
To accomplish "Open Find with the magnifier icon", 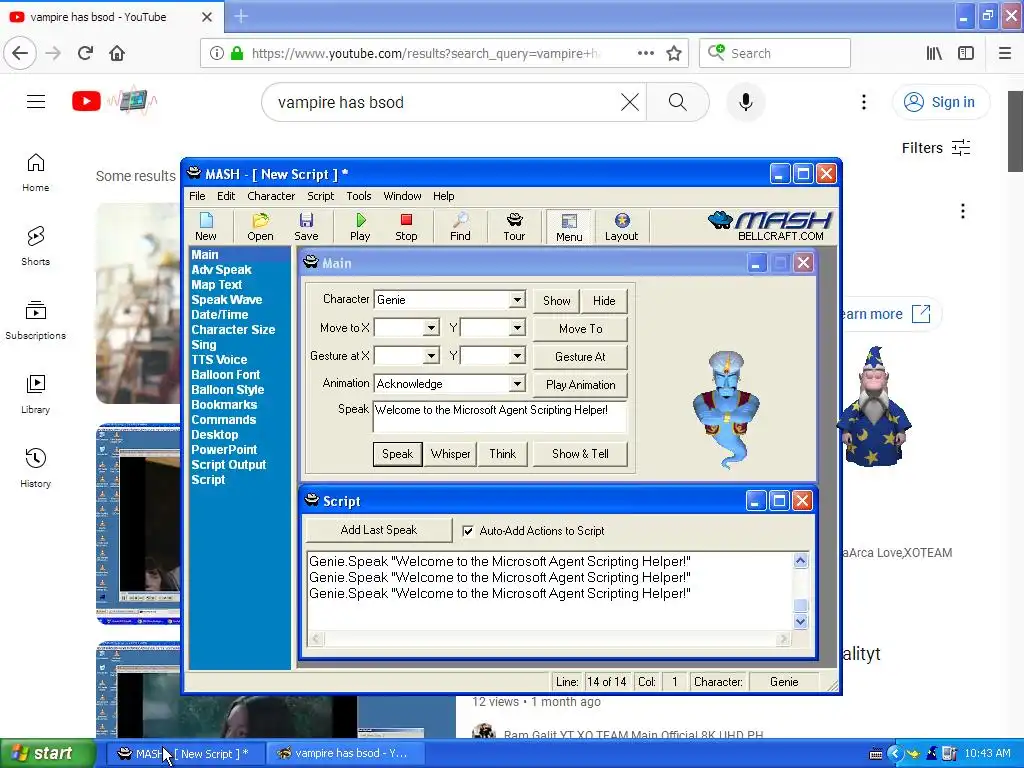I will pyautogui.click(x=460, y=227).
